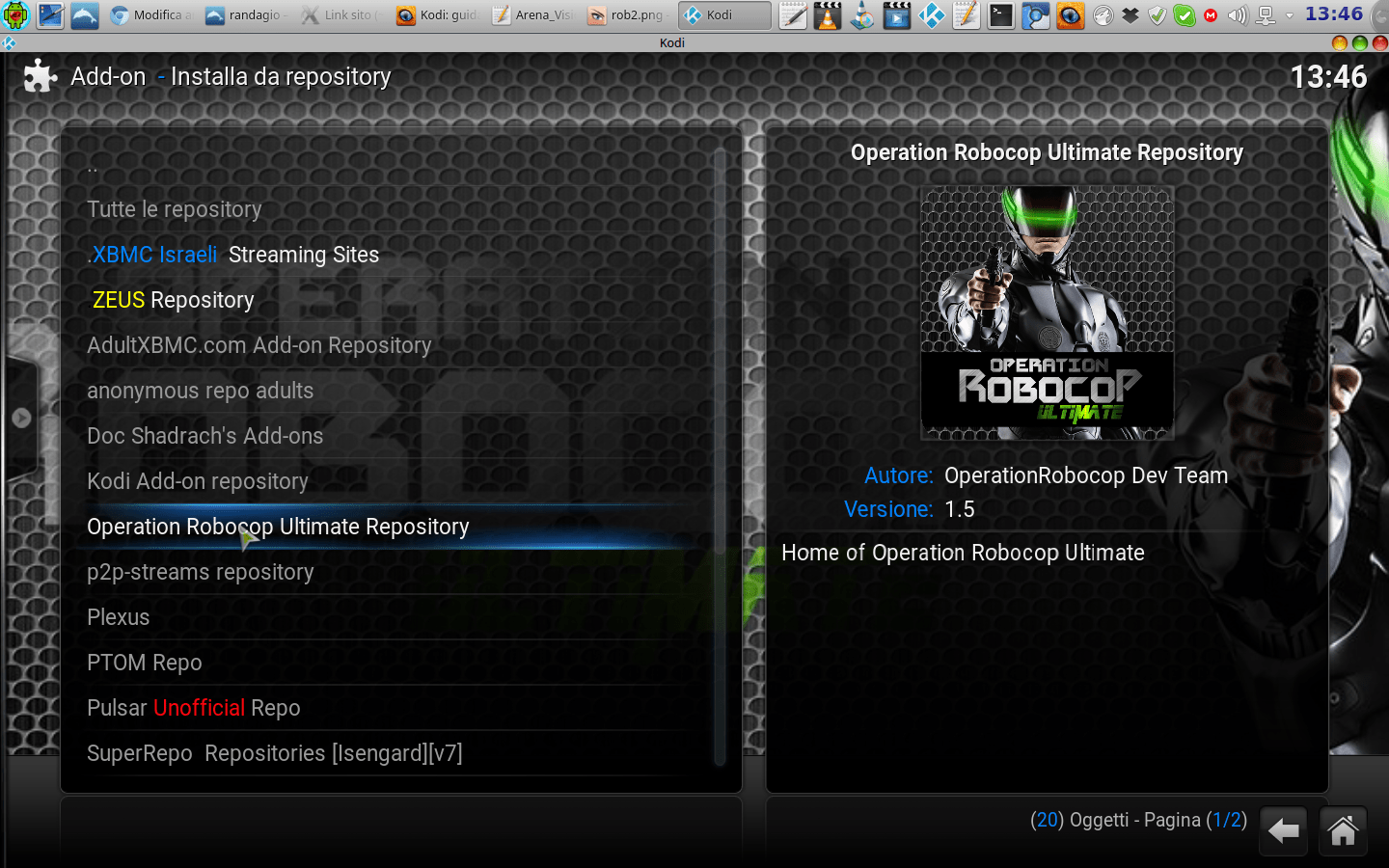Click the Autore: OperationRobocop Dev Team line
Screen dimensions: 1389x868
[x=1046, y=475]
